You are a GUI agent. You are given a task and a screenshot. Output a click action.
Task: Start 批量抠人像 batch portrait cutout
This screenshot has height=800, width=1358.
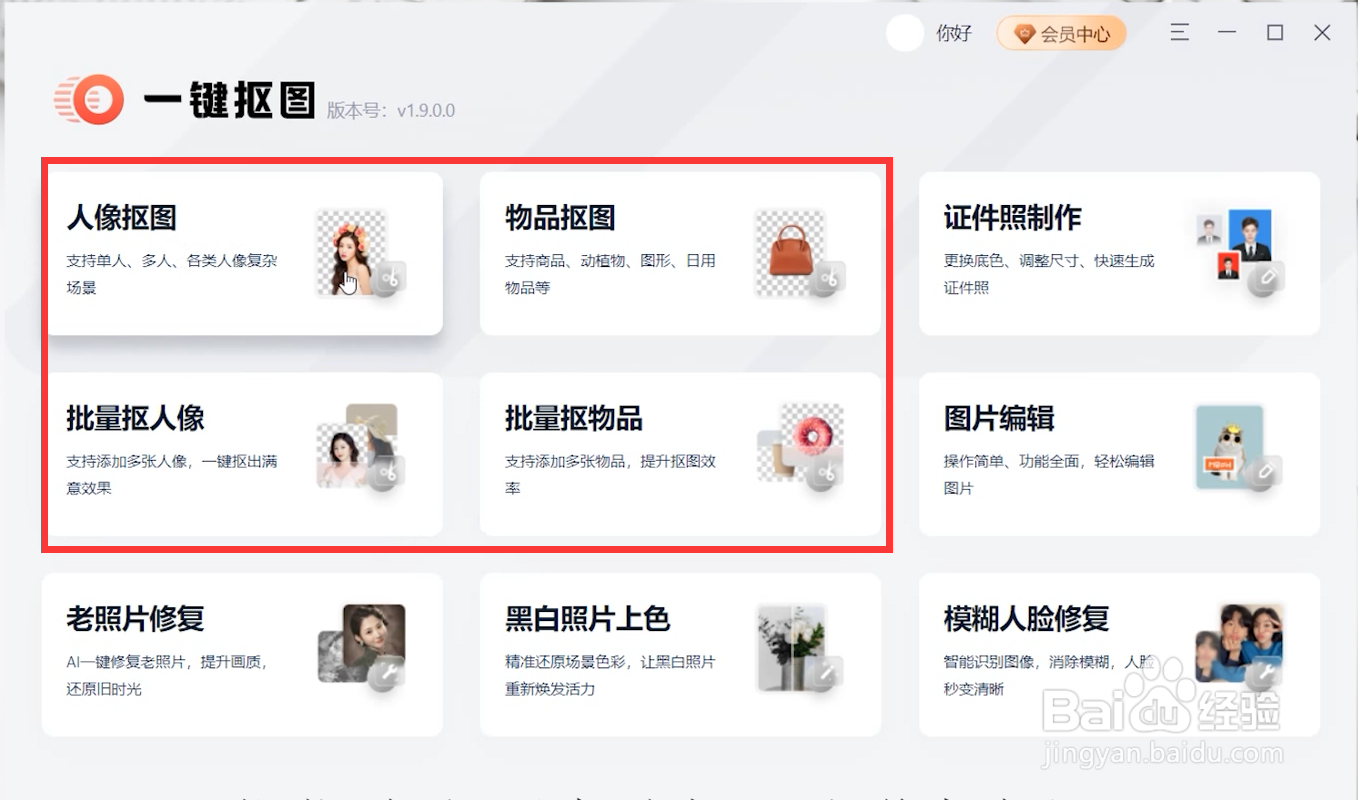click(200, 454)
